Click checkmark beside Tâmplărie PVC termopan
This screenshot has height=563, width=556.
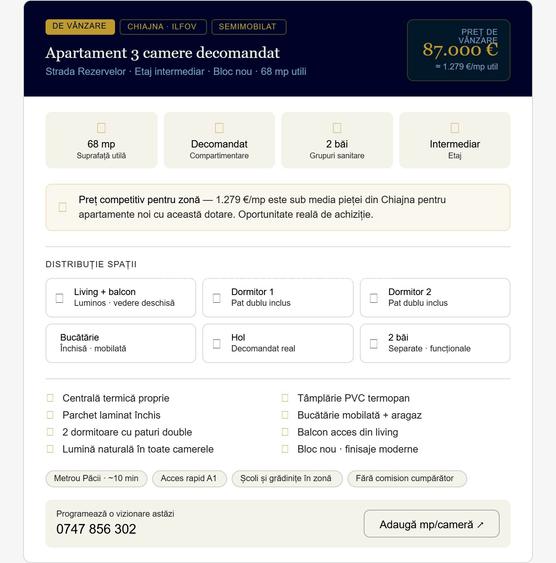pyautogui.click(x=285, y=398)
